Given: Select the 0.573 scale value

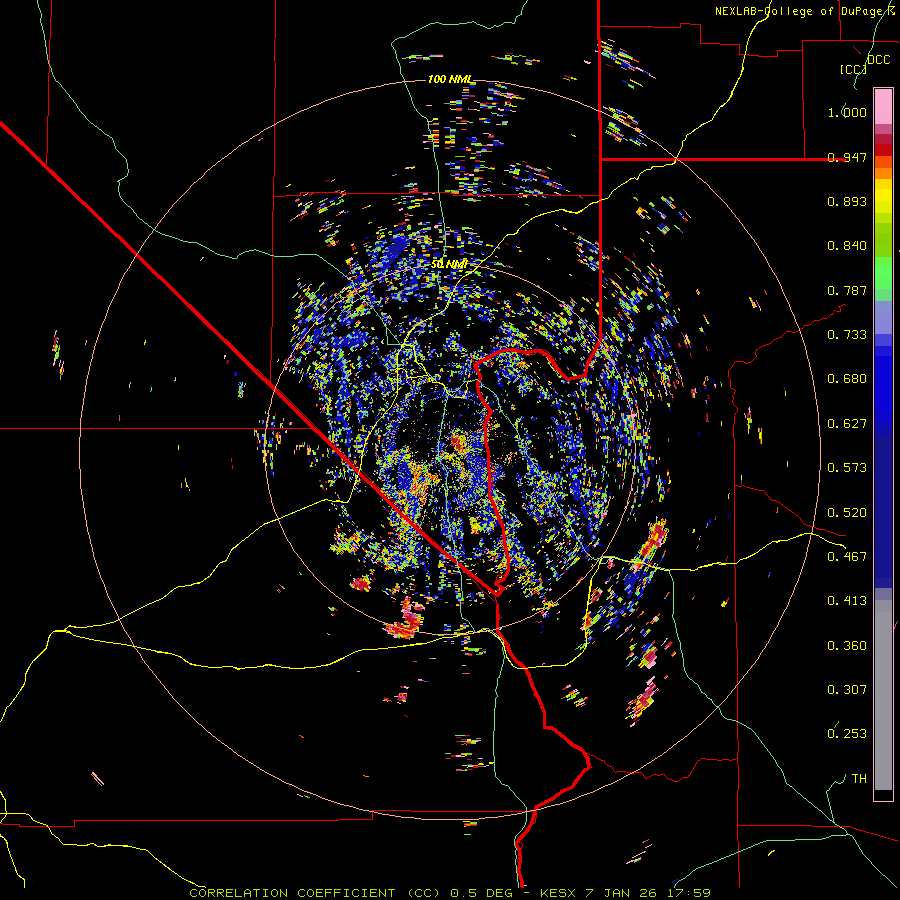Looking at the screenshot, I should pos(847,468).
